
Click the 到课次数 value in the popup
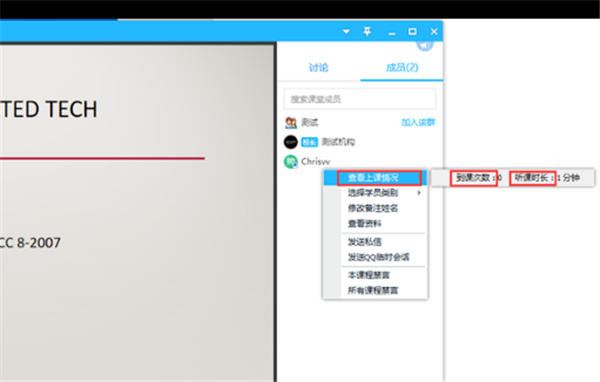(500, 178)
